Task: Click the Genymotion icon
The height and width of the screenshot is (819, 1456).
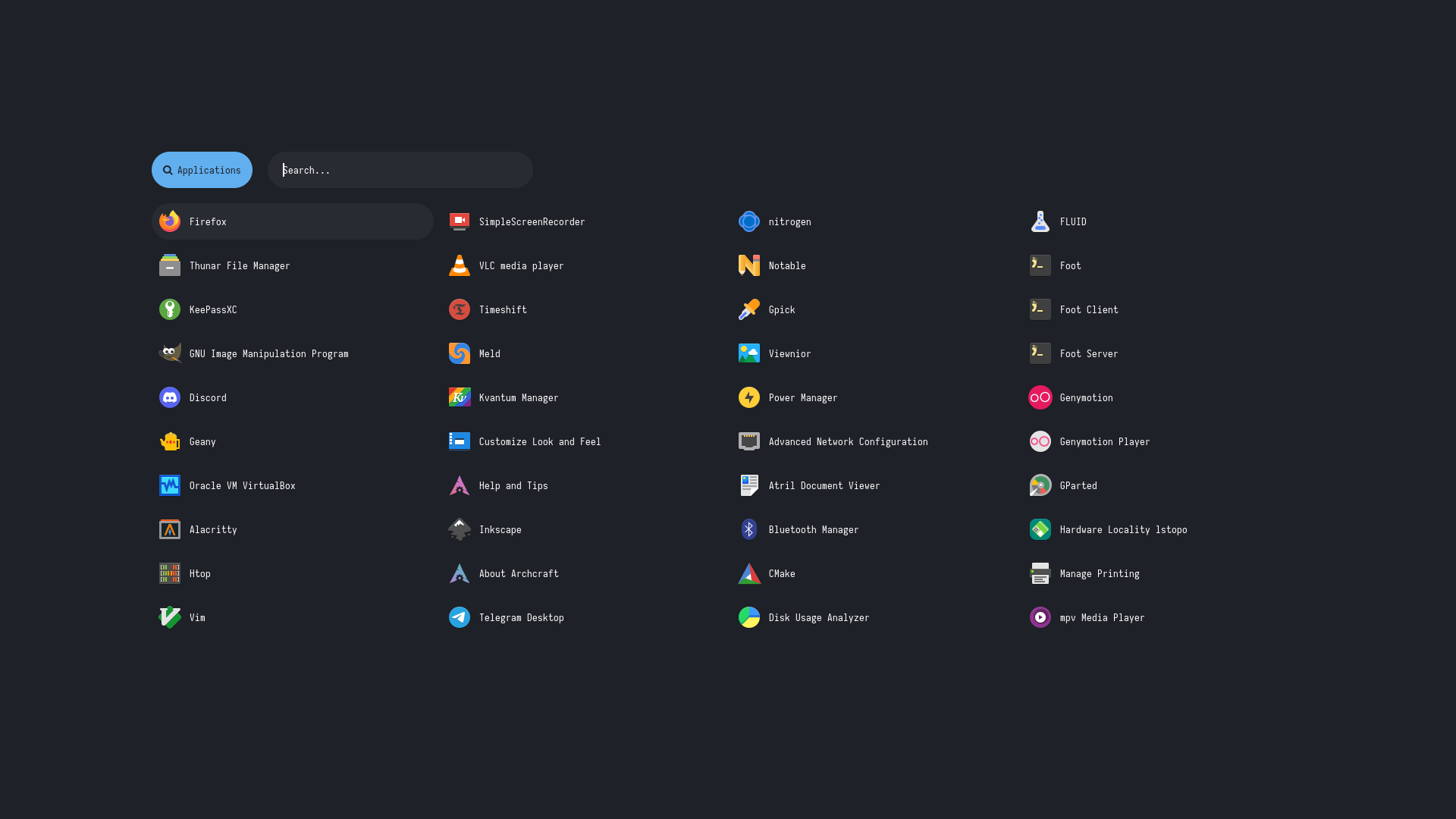Action: 1040,397
